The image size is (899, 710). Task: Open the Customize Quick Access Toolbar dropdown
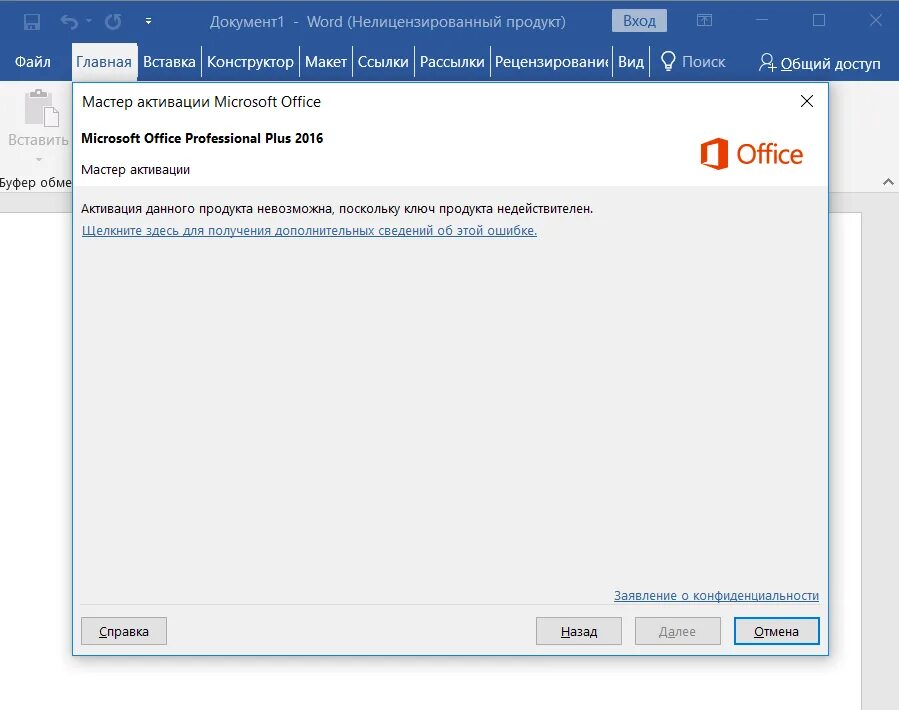(x=148, y=21)
